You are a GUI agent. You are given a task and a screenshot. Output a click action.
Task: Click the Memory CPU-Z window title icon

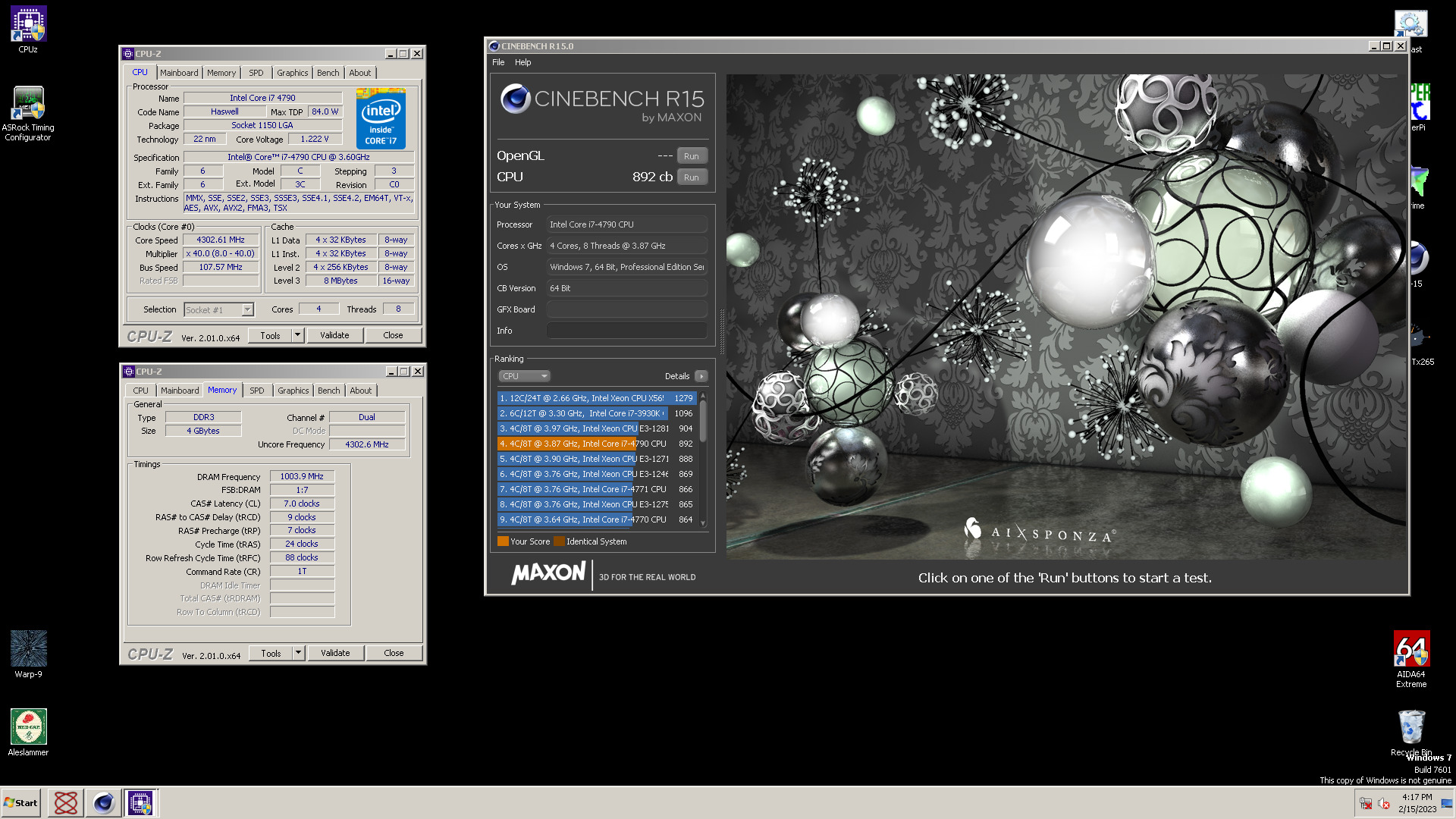[x=129, y=372]
